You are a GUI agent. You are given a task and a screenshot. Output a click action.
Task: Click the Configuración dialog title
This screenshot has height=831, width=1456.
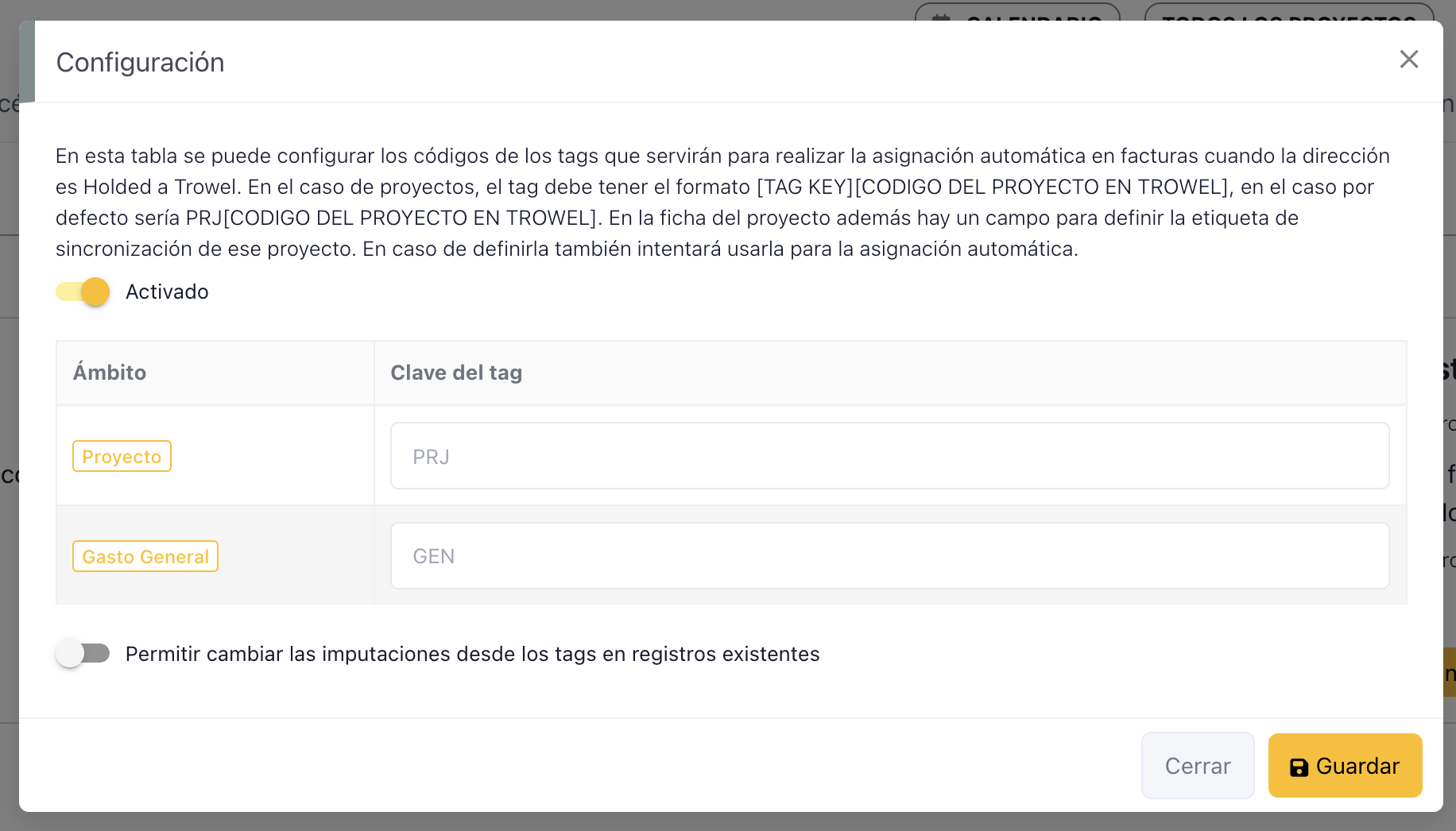tap(141, 63)
